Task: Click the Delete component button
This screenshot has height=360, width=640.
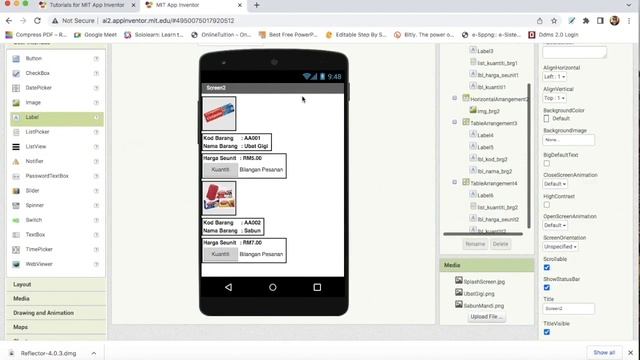Action: (500, 244)
